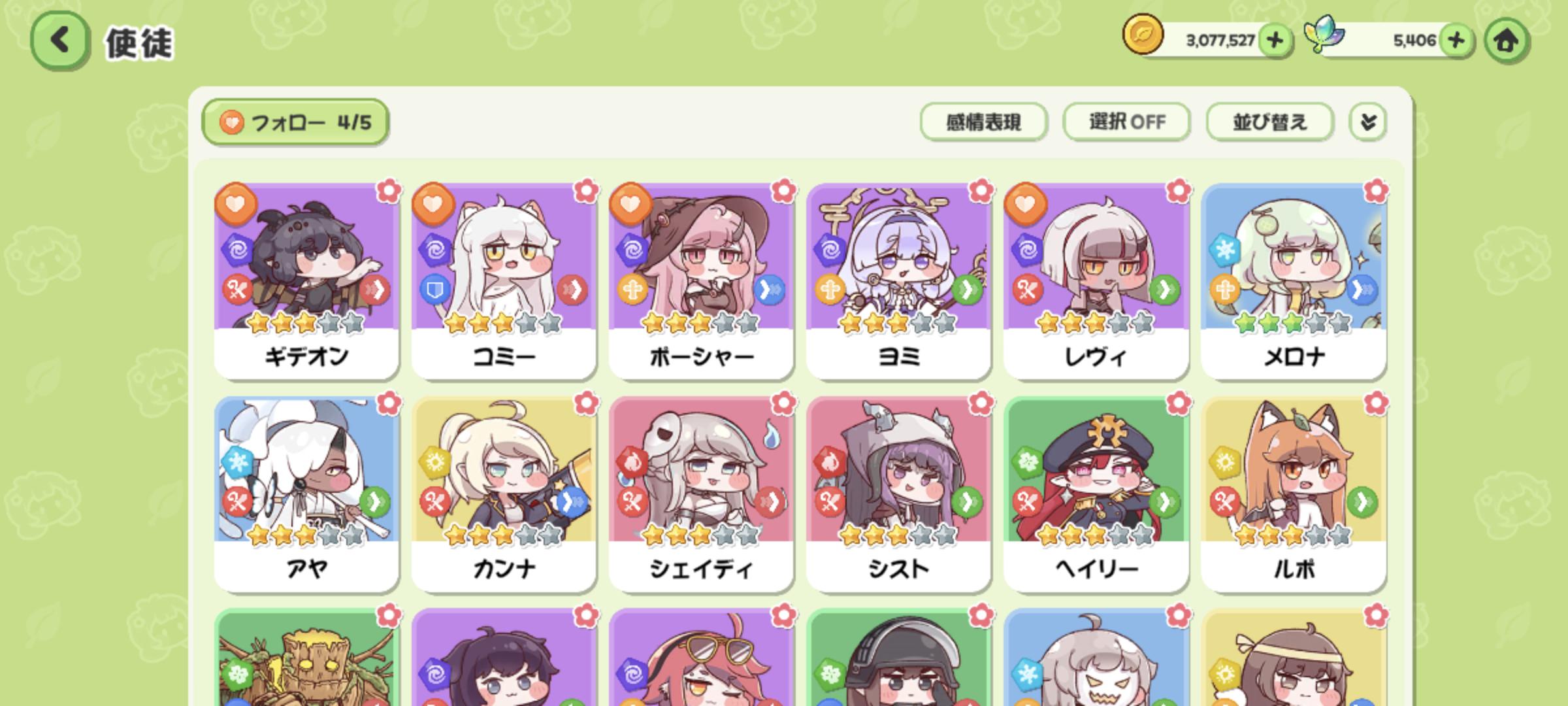Open the 感情表現 emotion menu
This screenshot has height=706, width=1568.
click(983, 122)
